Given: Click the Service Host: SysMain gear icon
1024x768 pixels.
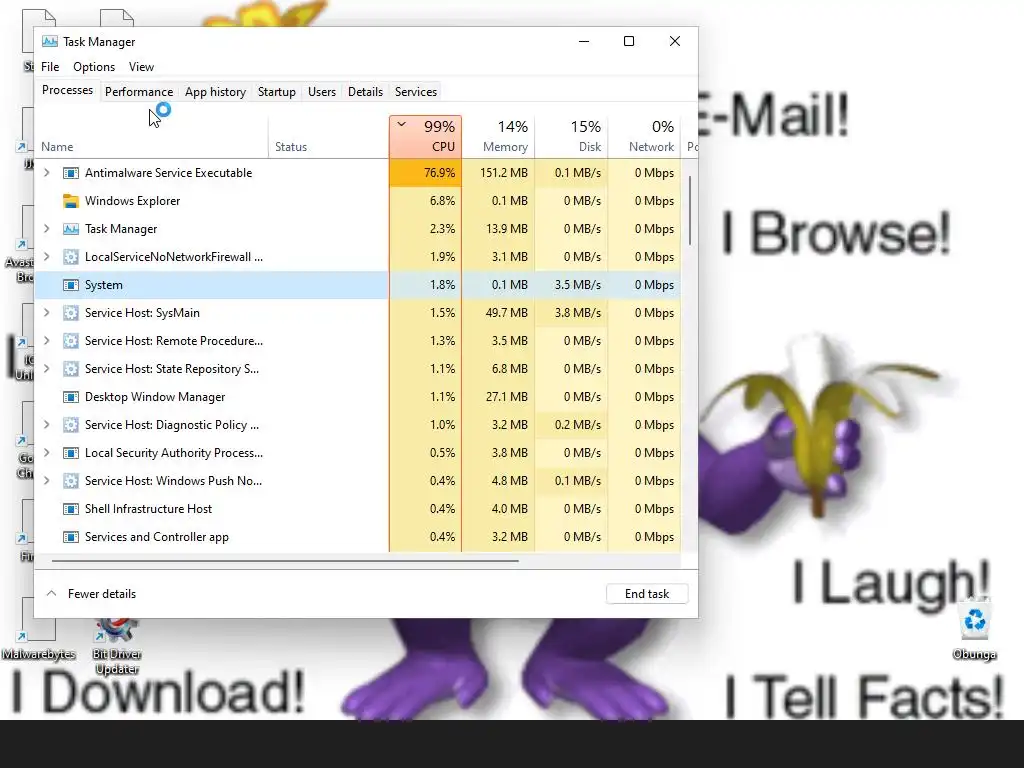Looking at the screenshot, I should coord(71,313).
